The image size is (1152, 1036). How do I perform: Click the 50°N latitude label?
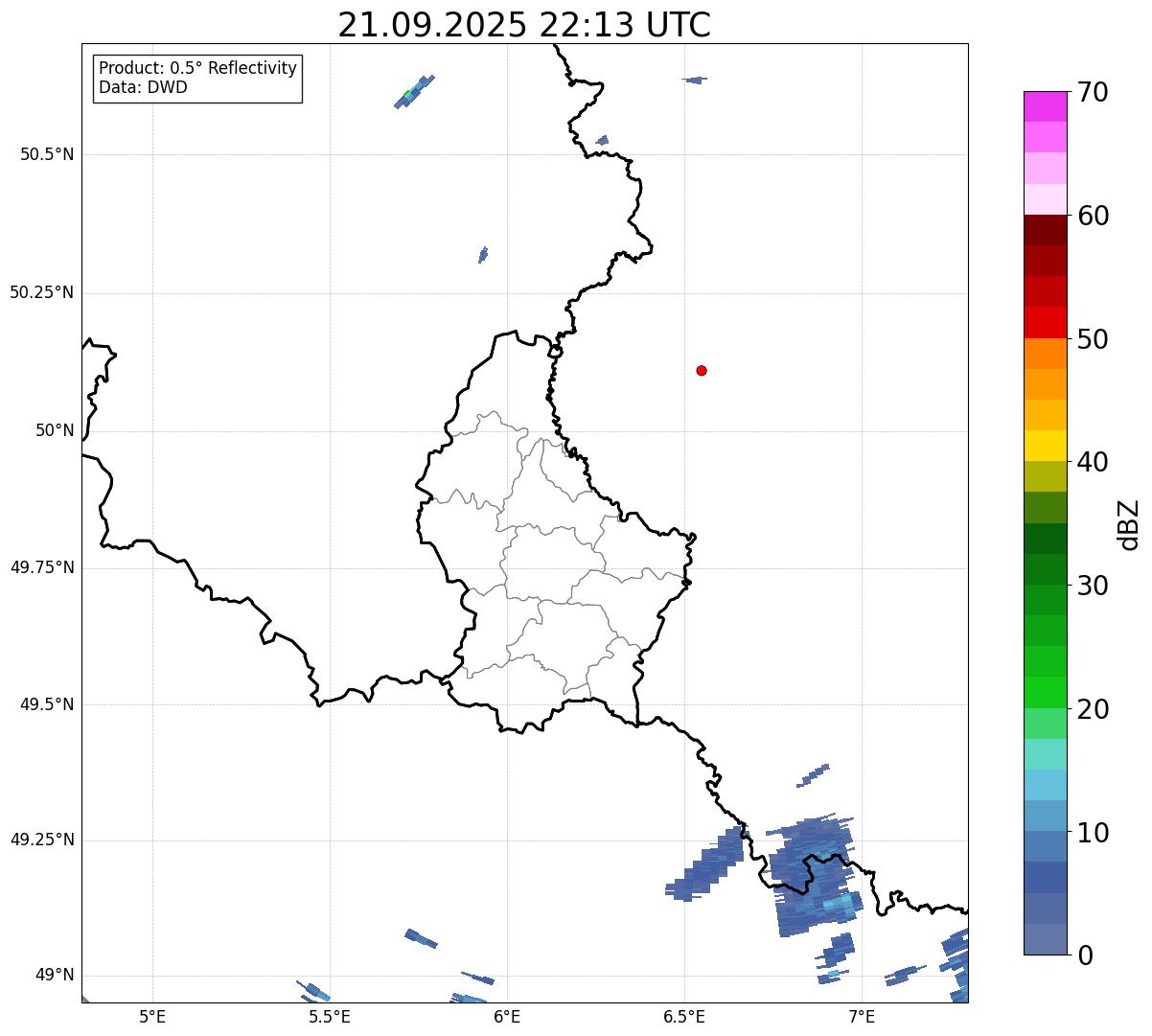(x=55, y=430)
